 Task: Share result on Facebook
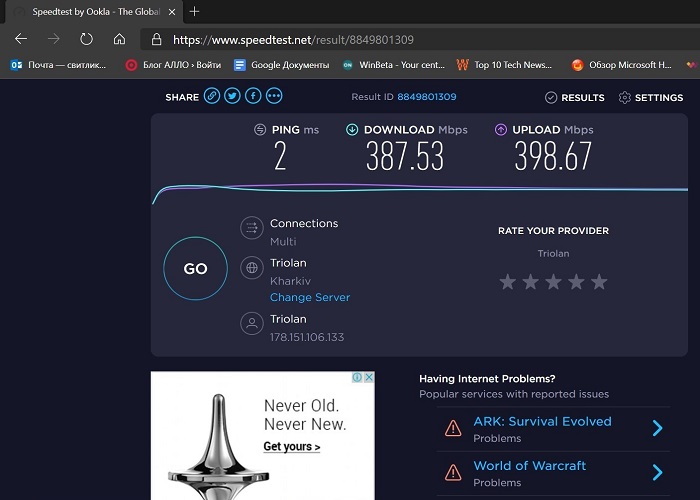coord(253,96)
